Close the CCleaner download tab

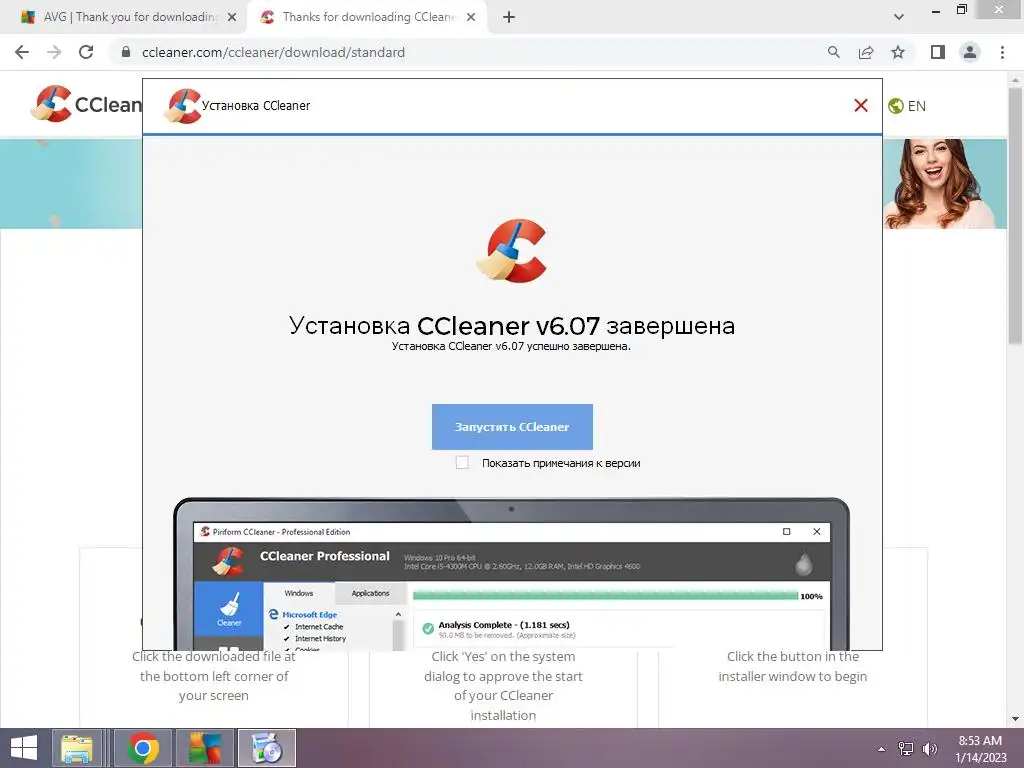(x=471, y=17)
